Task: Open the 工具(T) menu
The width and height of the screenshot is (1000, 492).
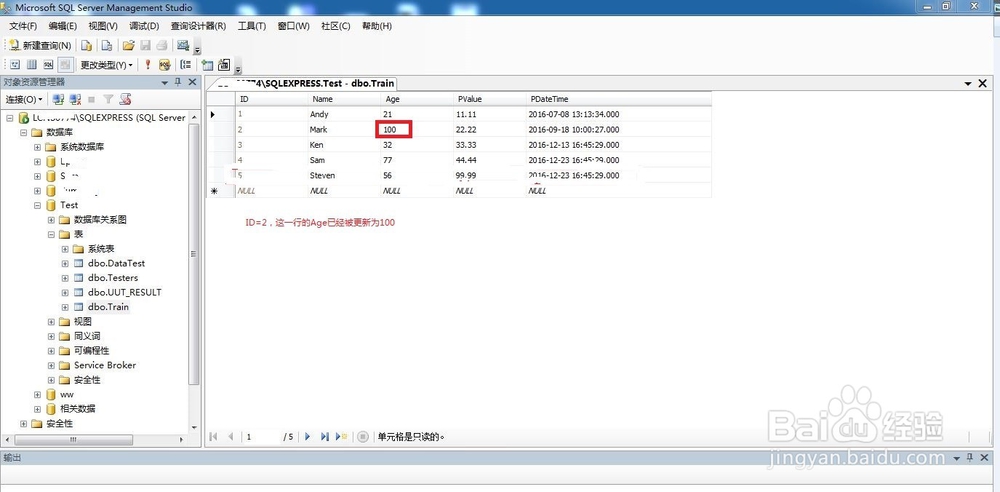Action: 252,26
